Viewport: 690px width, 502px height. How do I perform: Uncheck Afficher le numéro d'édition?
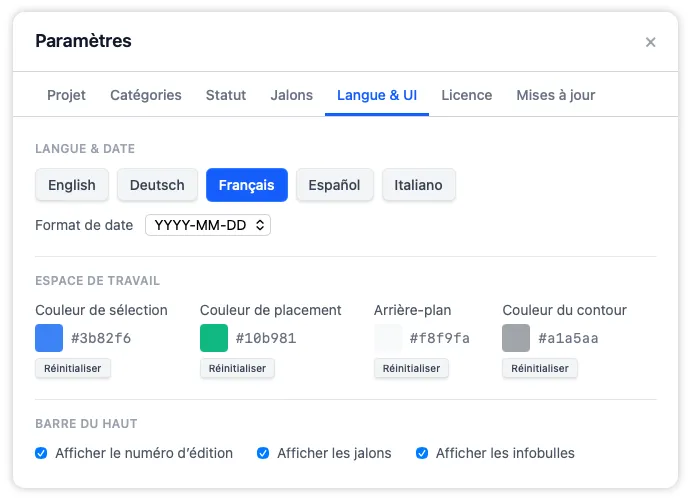(x=41, y=453)
